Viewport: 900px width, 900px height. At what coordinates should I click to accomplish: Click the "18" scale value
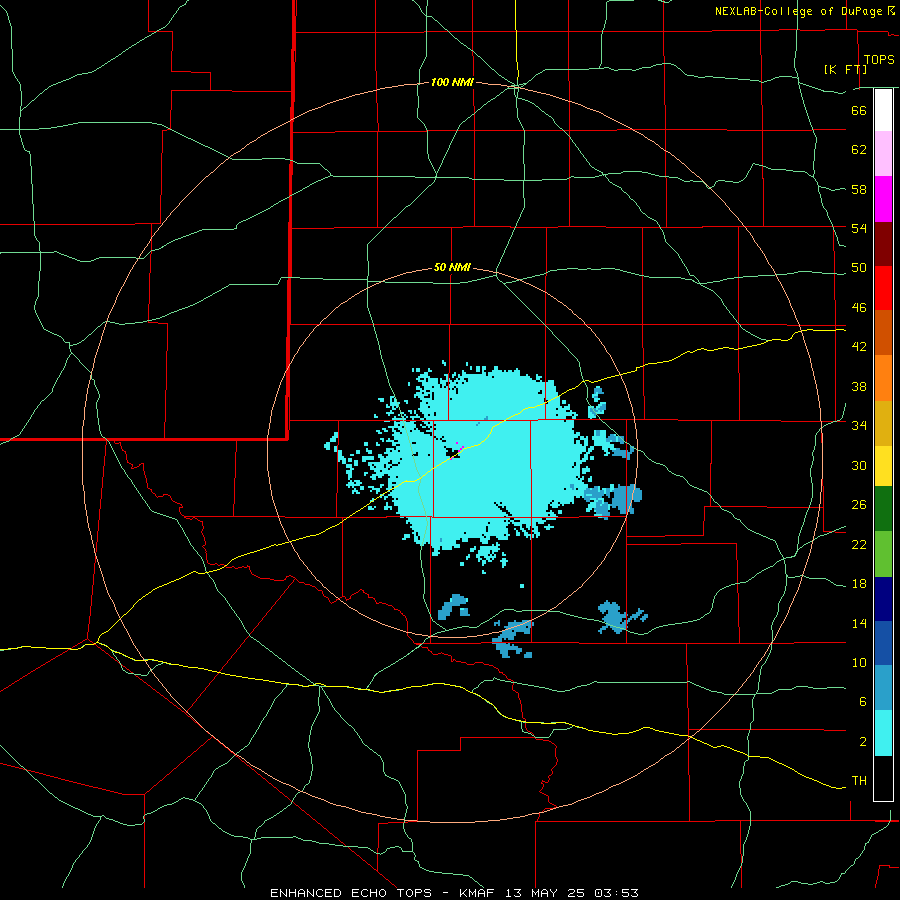click(x=859, y=584)
